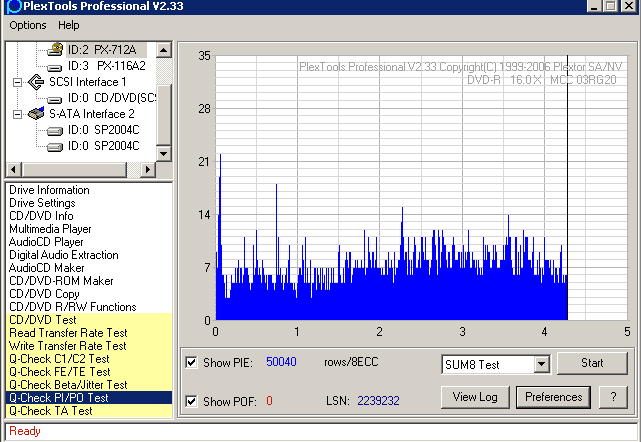Open the Preferences dialog
This screenshot has height=442, width=641.
point(554,397)
